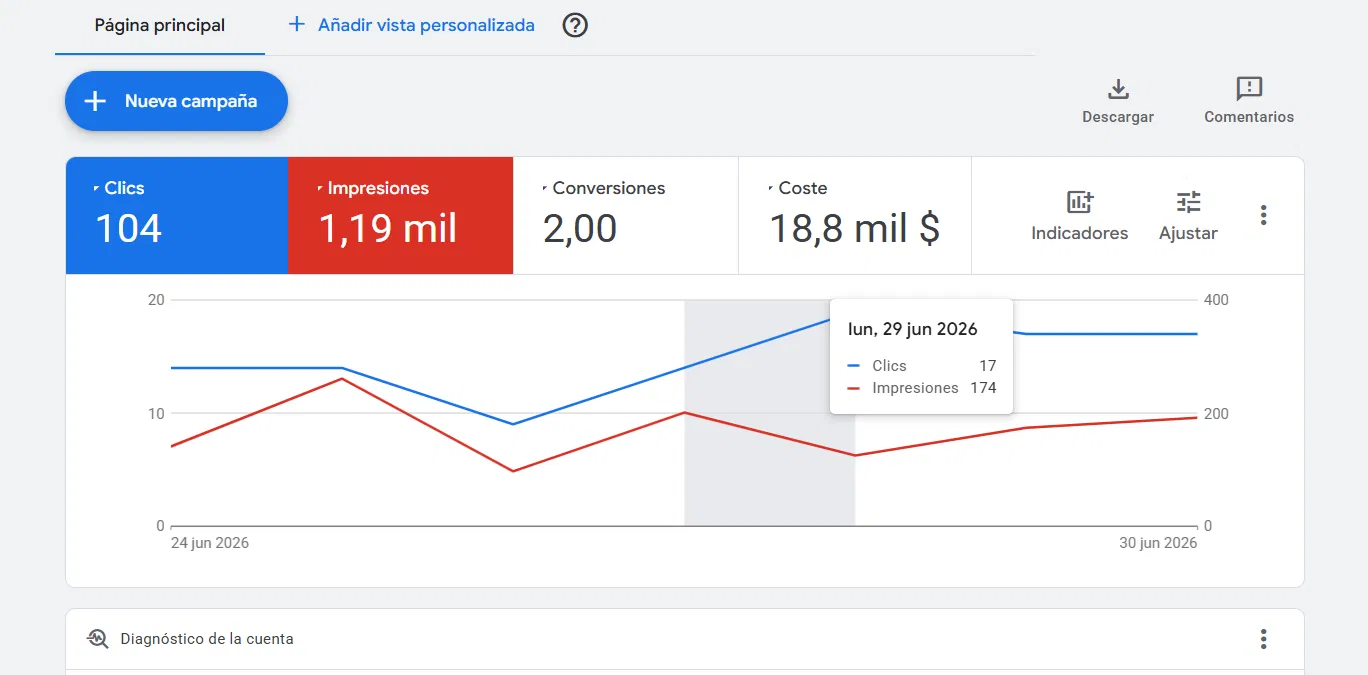Click the Diagnóstico de la cuenta heading
The image size is (1368, 675).
(207, 639)
